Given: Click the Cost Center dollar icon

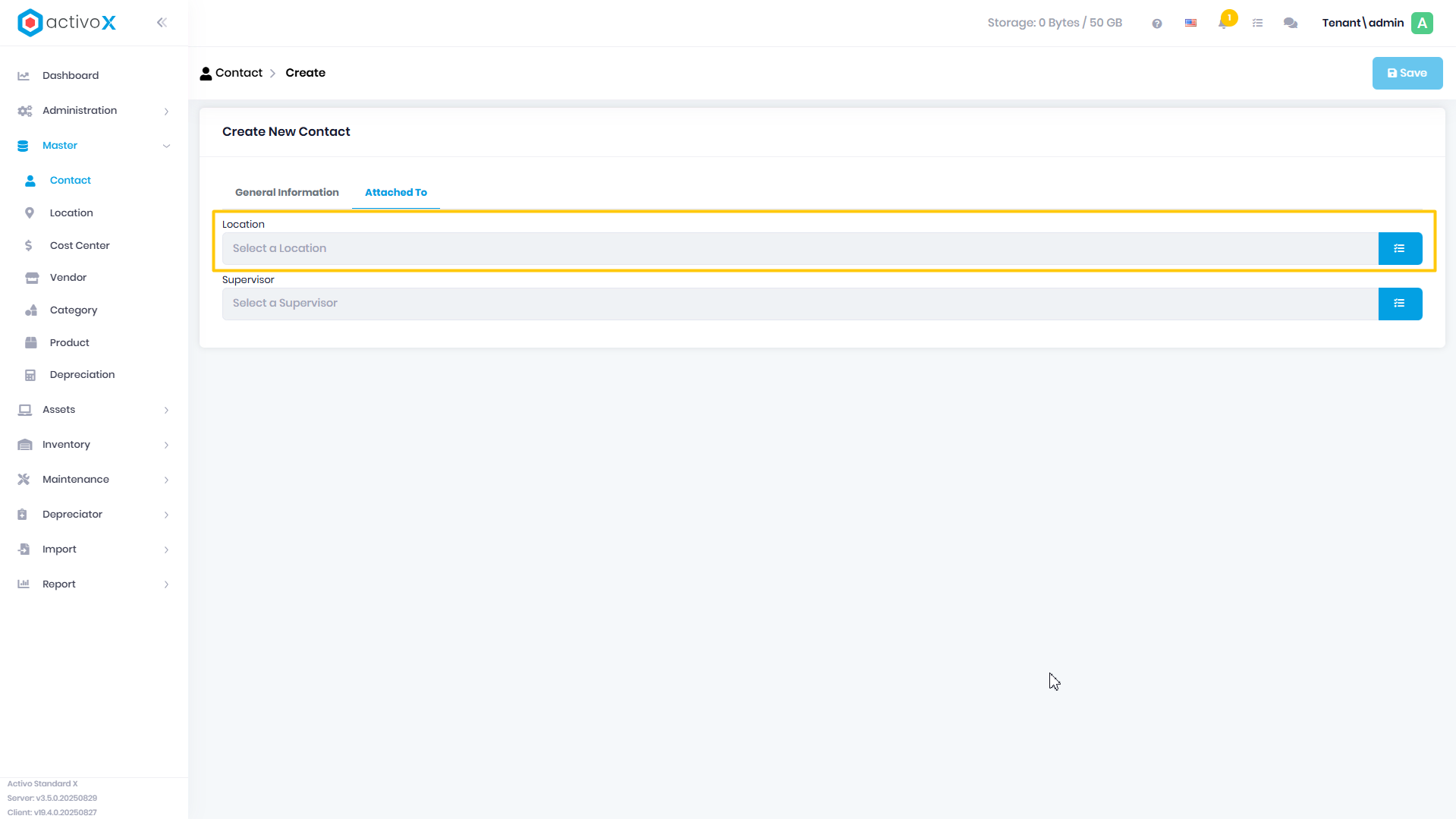Looking at the screenshot, I should [x=29, y=246].
